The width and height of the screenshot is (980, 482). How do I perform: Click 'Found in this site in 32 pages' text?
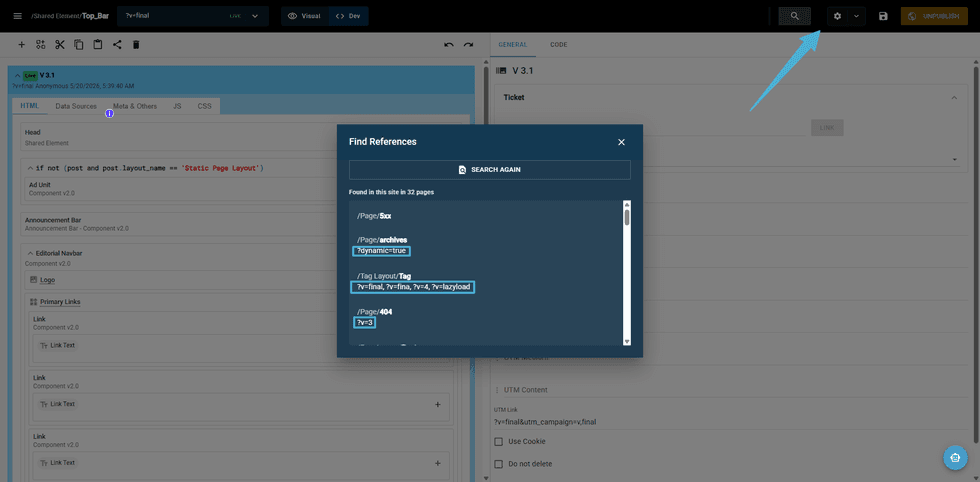[391, 192]
